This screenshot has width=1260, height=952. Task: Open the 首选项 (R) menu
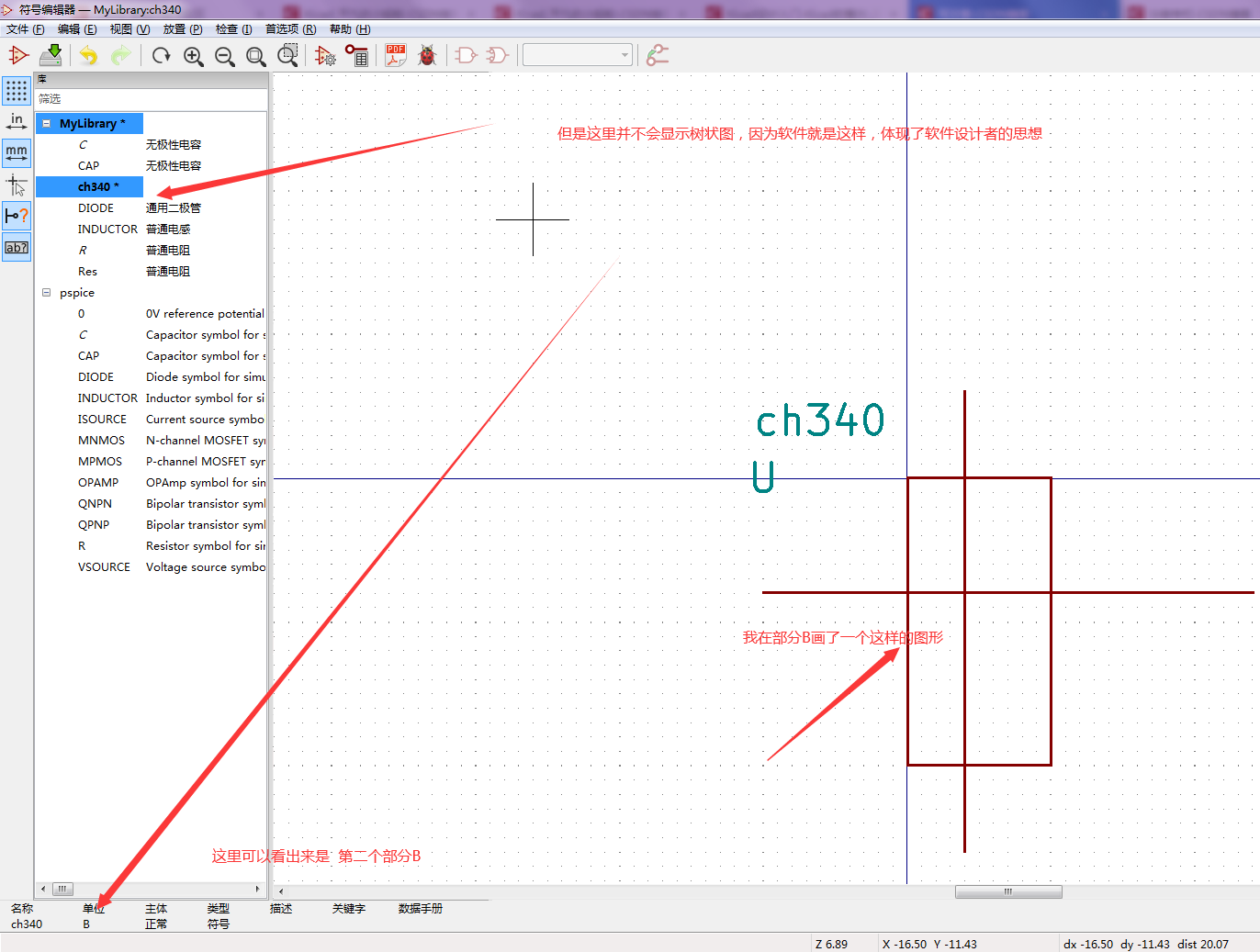290,29
